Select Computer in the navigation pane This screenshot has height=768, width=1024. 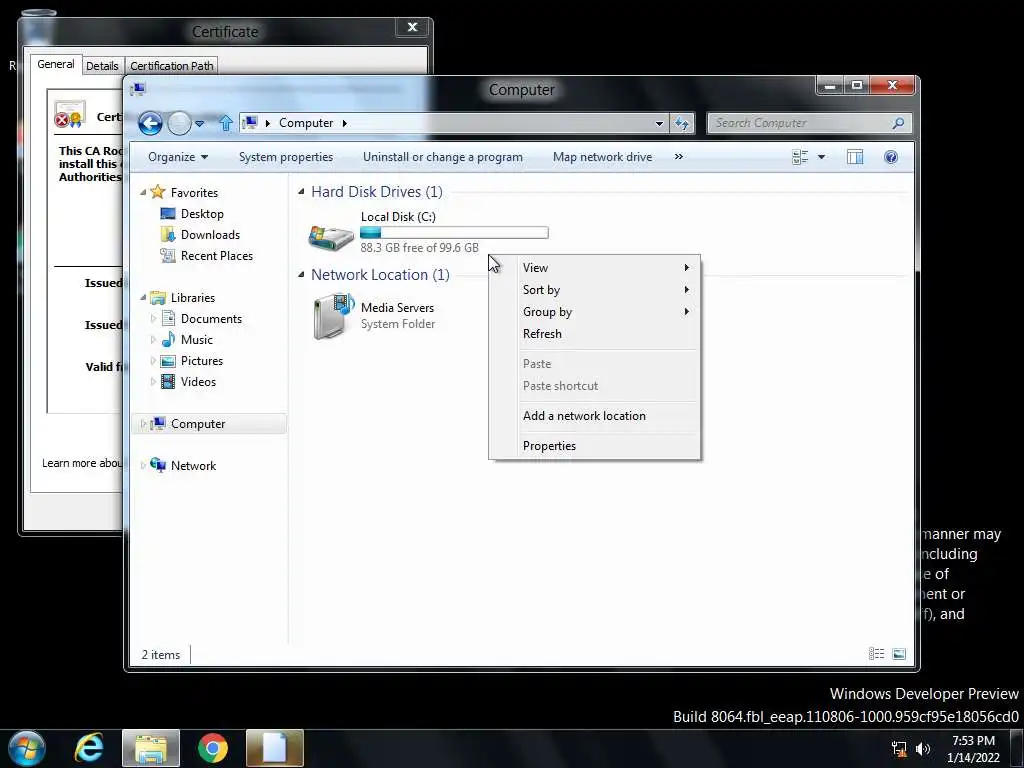pyautogui.click(x=198, y=424)
